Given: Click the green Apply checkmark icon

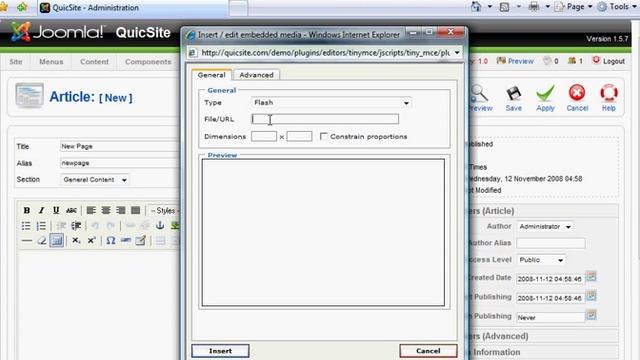Looking at the screenshot, I should 545,93.
